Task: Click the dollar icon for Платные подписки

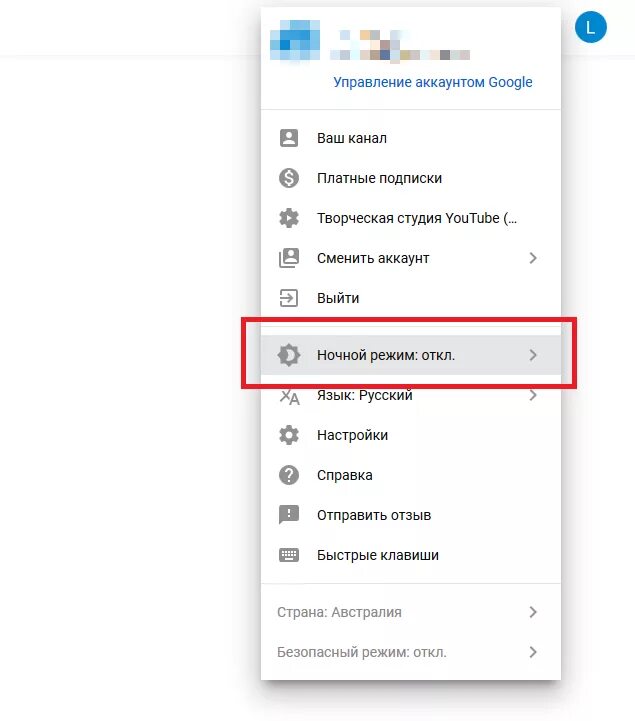Action: 289,178
